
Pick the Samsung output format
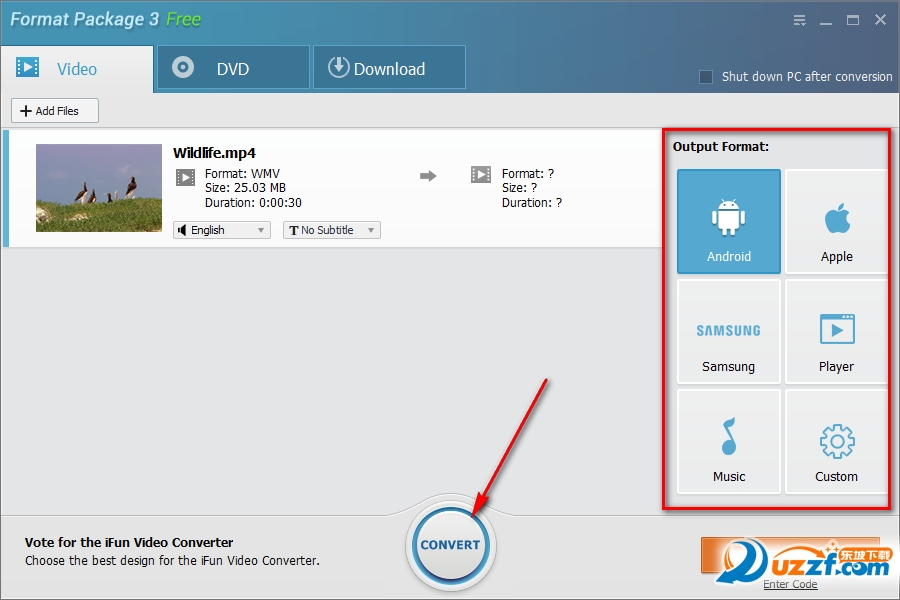pyautogui.click(x=728, y=331)
